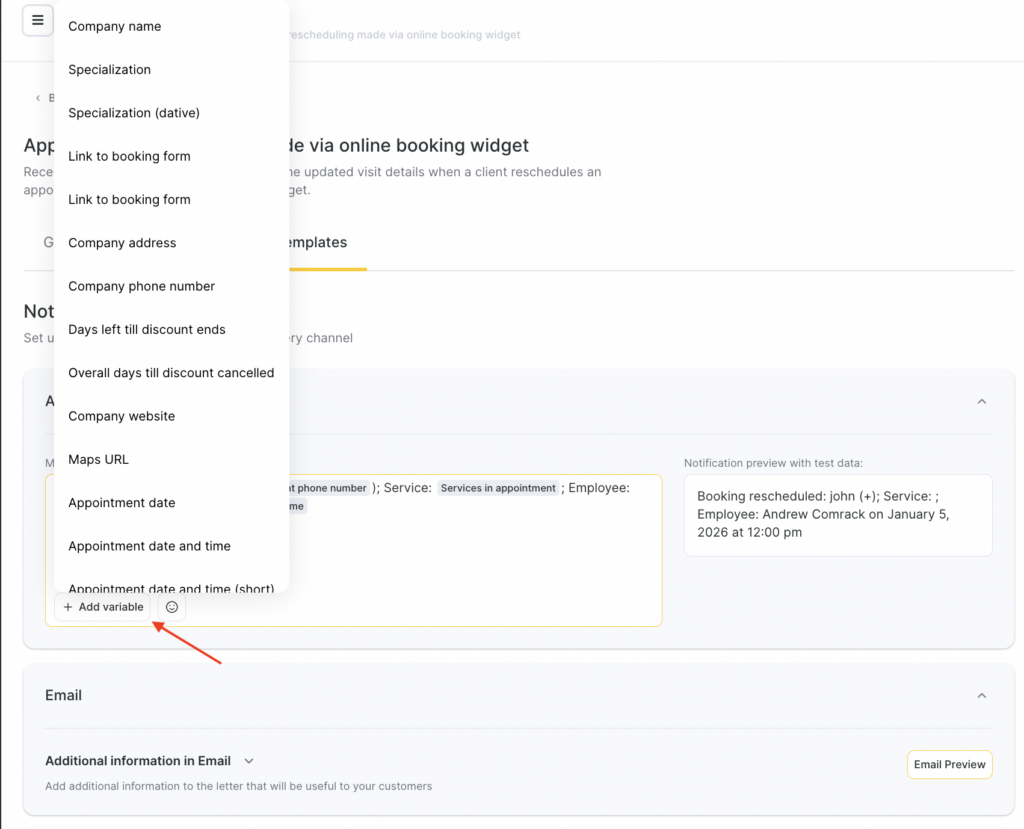Open the Email Preview button
Image resolution: width=1024 pixels, height=829 pixels.
point(949,764)
